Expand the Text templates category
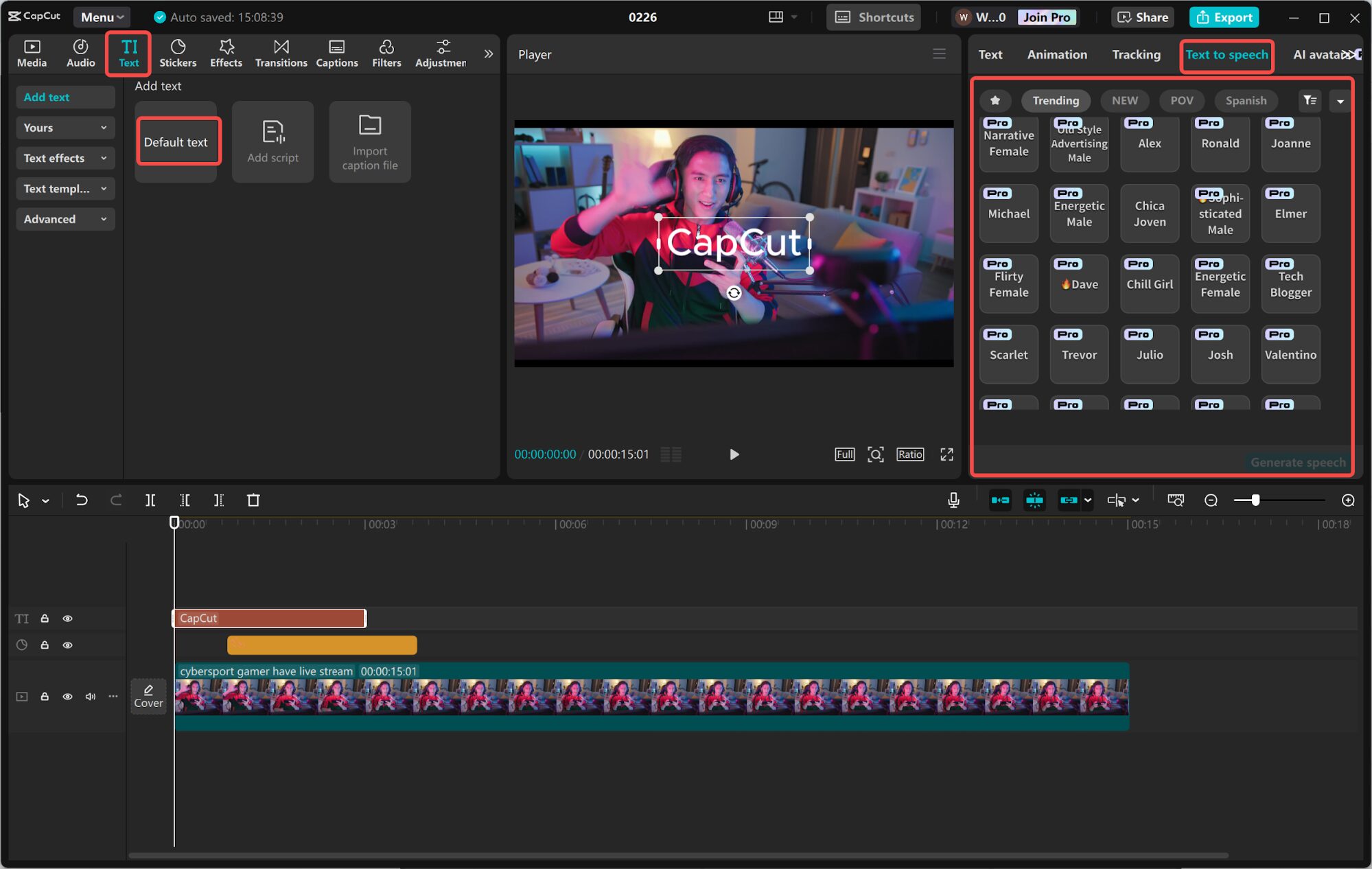Viewport: 1372px width, 869px height. click(65, 189)
